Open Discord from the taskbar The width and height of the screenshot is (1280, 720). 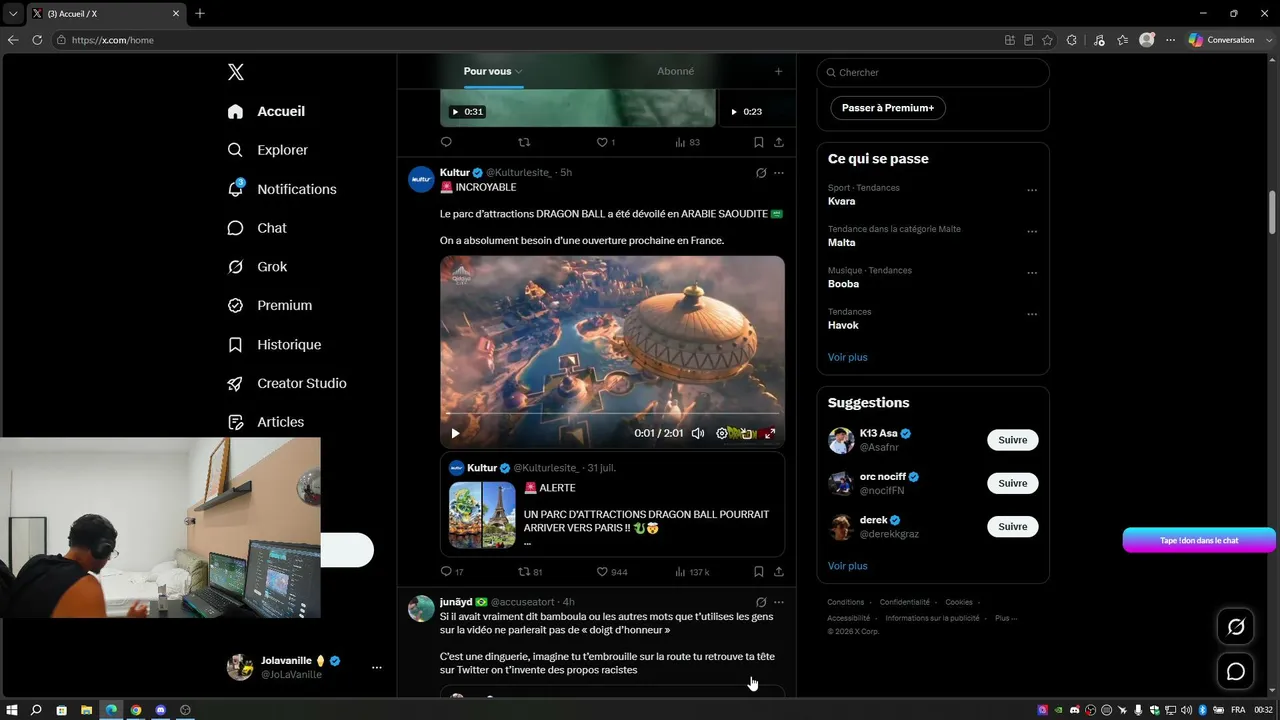point(160,710)
